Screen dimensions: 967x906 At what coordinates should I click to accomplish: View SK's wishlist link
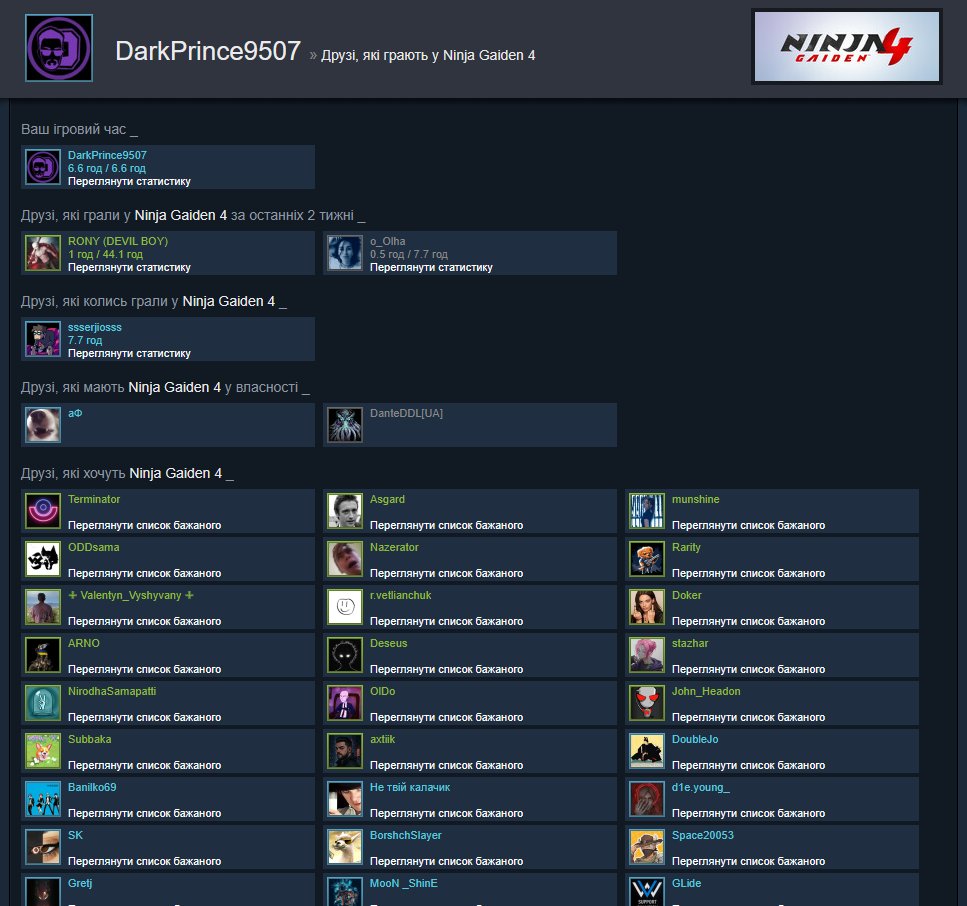point(144,861)
